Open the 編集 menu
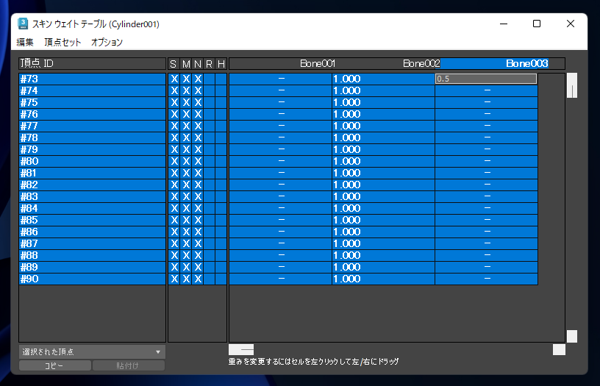Viewport: 600px width, 386px height. point(25,42)
